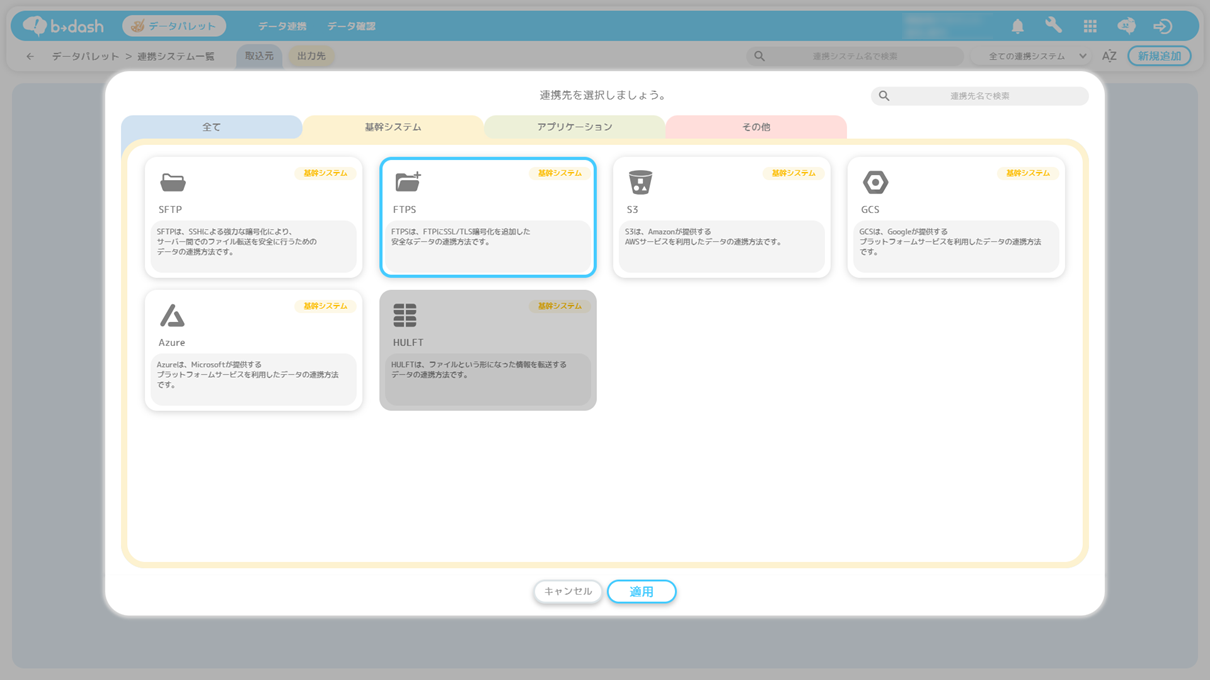This screenshot has height=680, width=1210.
Task: Click the FTPS folder-plus icon
Action: click(407, 182)
